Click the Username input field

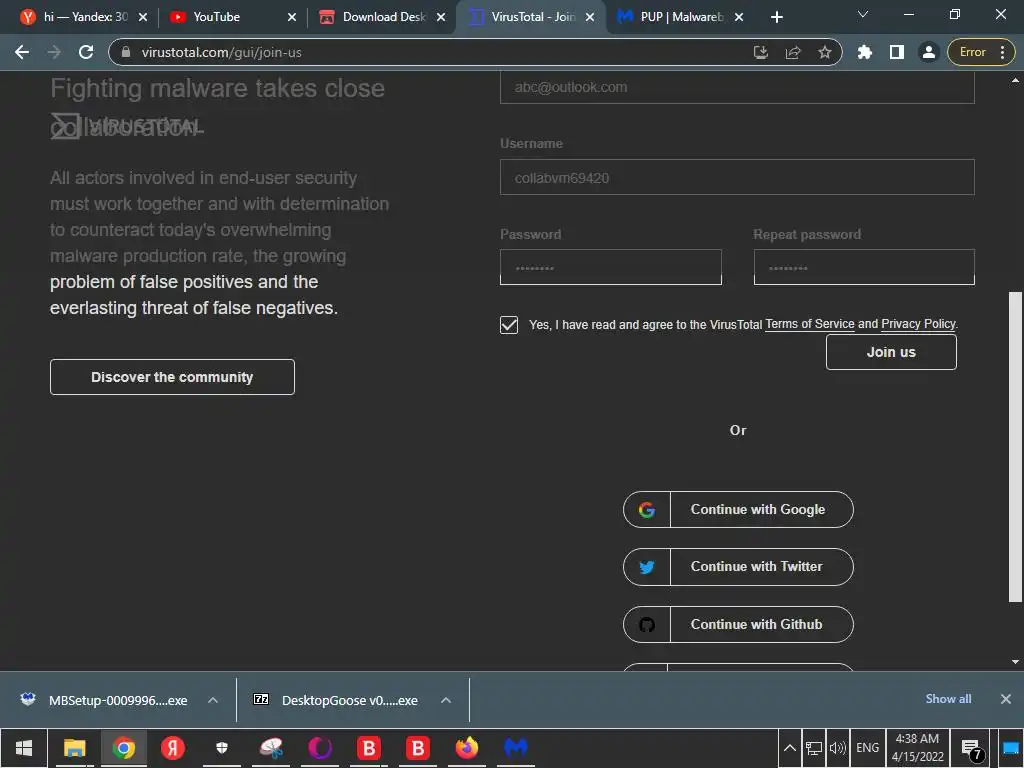737,177
